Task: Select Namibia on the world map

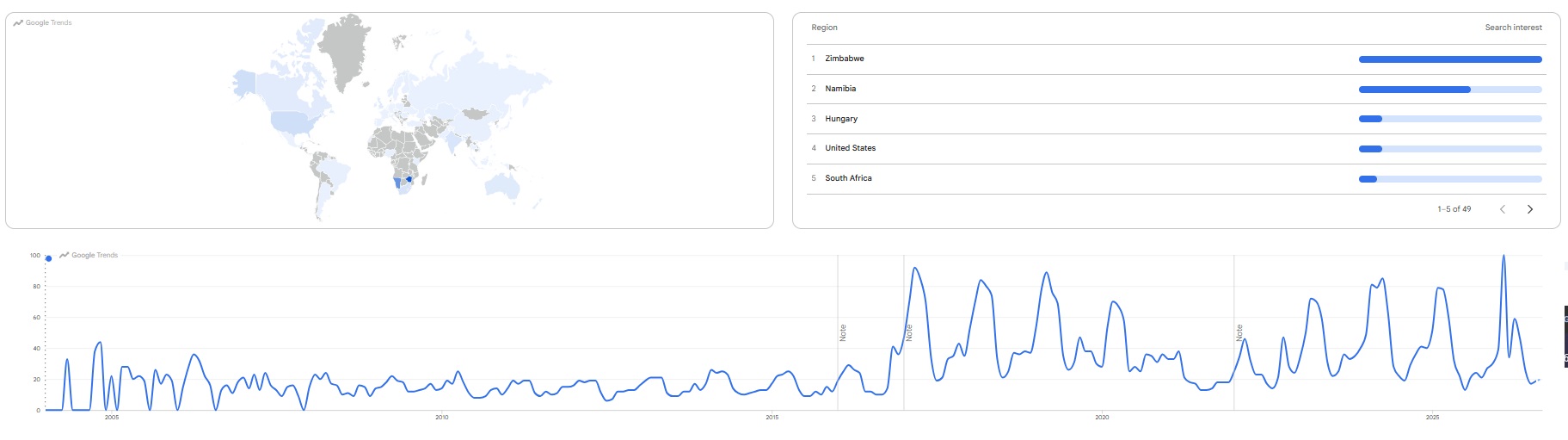Action: (x=397, y=183)
